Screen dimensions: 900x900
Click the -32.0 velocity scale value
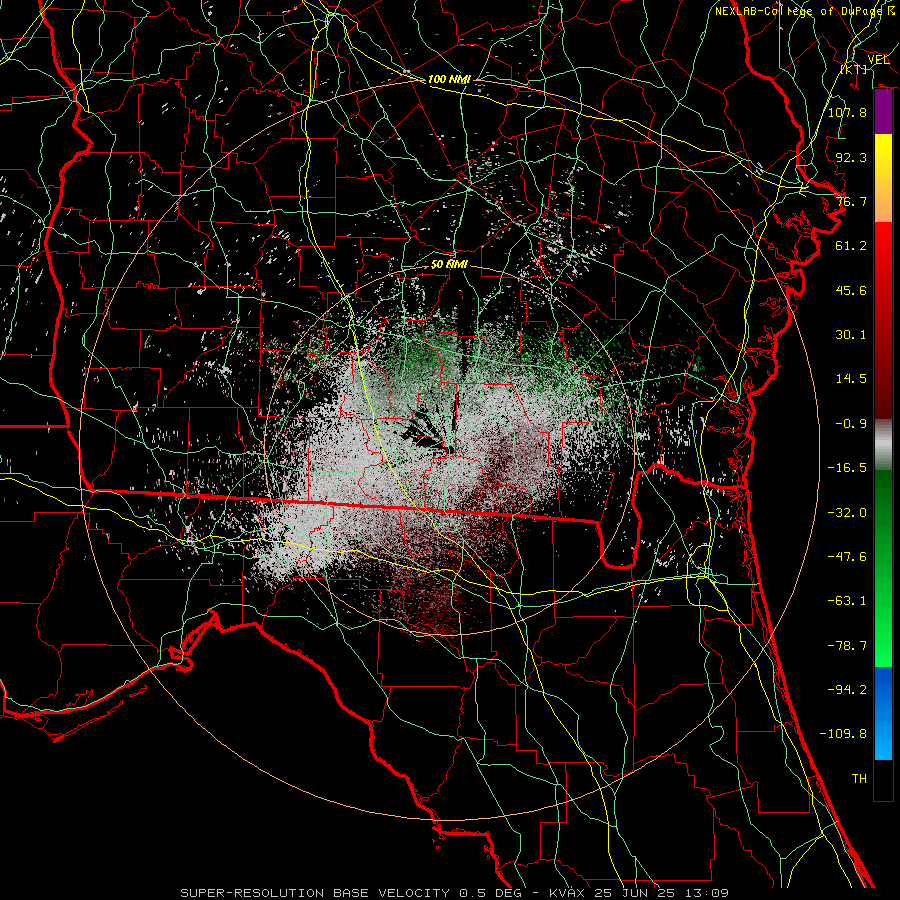coord(847,513)
